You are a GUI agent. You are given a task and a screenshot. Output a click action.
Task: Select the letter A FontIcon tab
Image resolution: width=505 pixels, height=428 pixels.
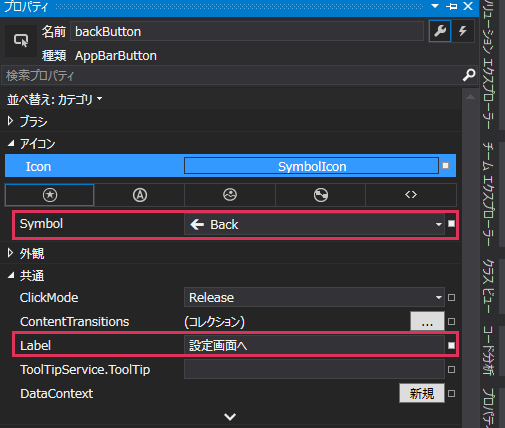tap(140, 195)
